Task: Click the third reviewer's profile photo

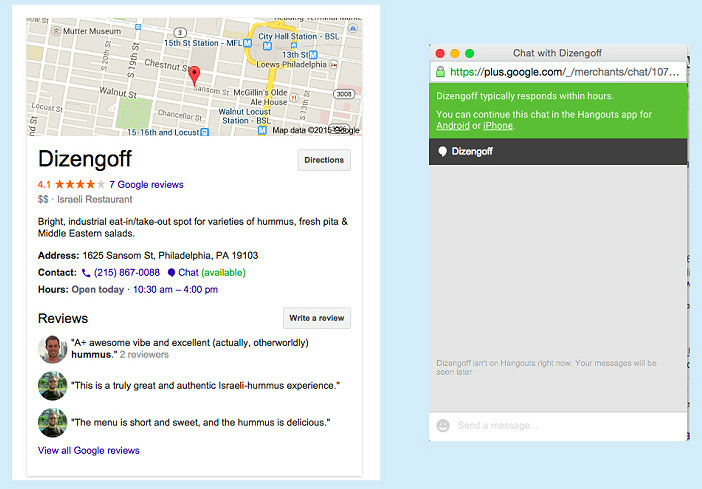Action: pyautogui.click(x=52, y=422)
